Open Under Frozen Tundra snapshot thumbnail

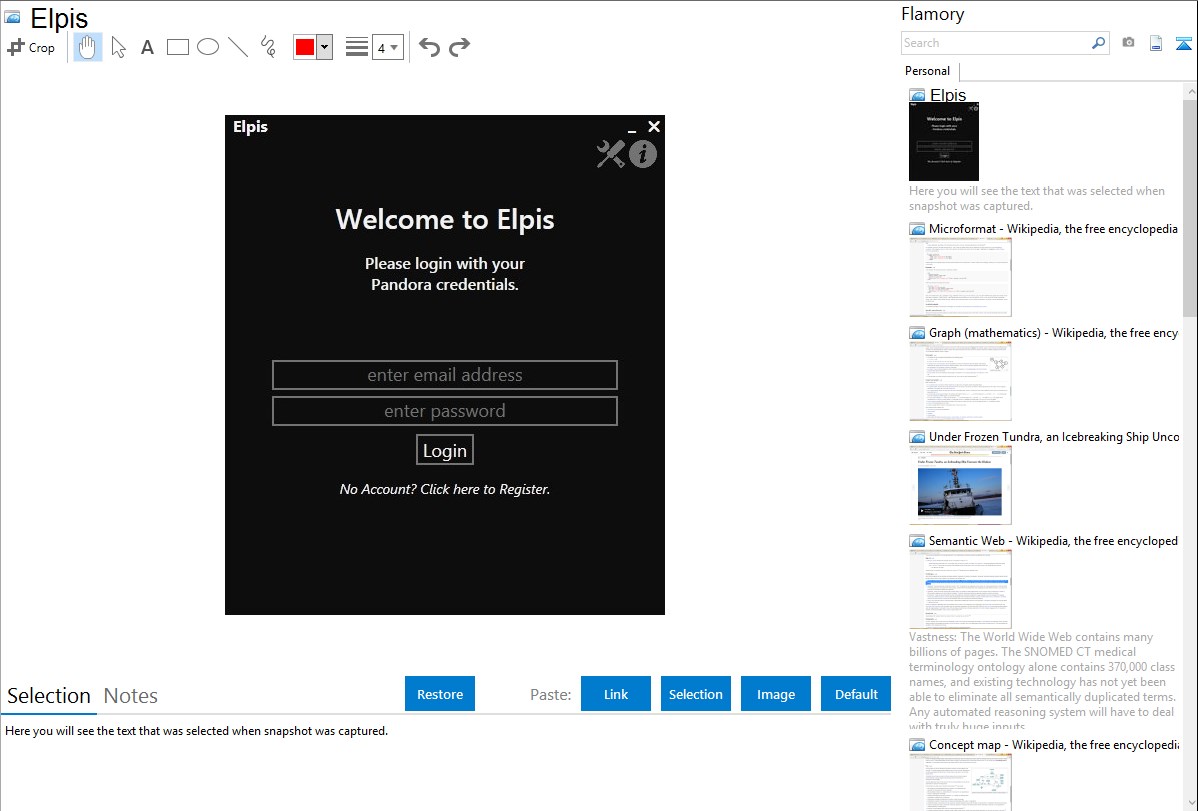[x=960, y=485]
